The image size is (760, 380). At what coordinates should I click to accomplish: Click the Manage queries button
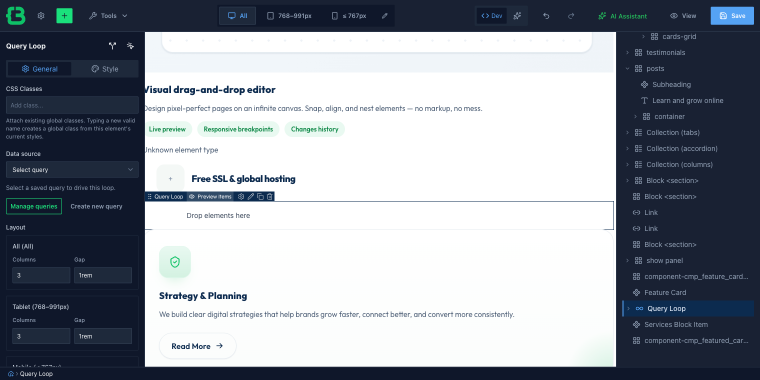tap(34, 206)
